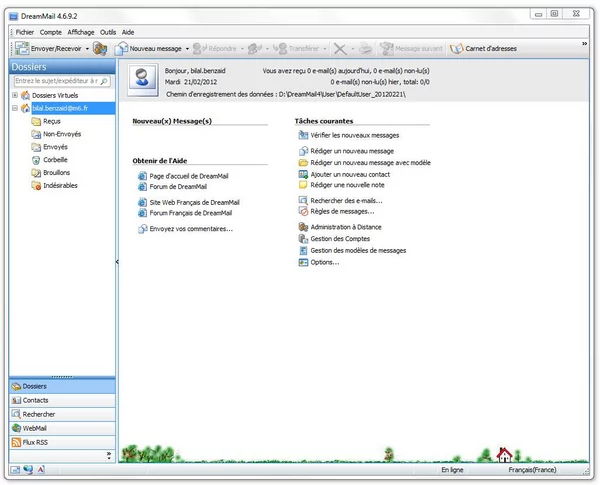Click the delete X toolbar icon

[x=340, y=49]
